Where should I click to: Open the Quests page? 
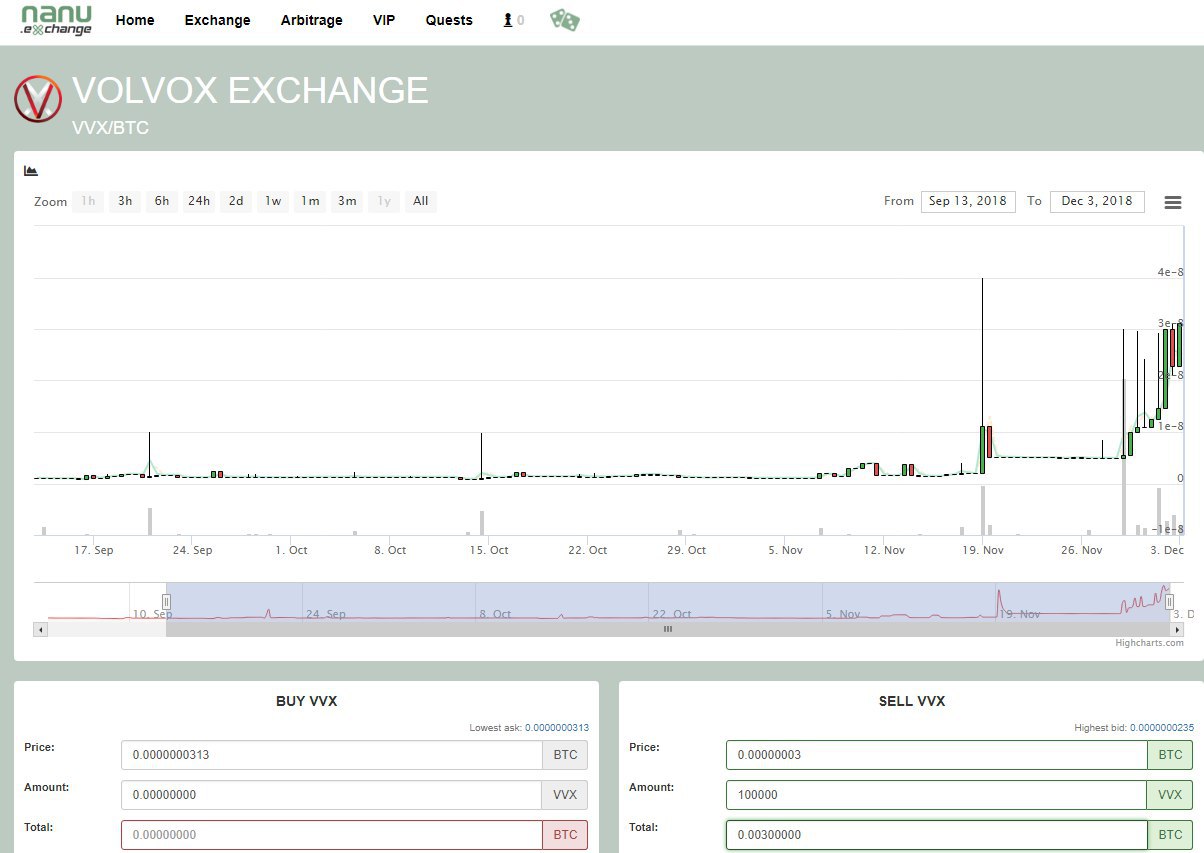point(449,20)
